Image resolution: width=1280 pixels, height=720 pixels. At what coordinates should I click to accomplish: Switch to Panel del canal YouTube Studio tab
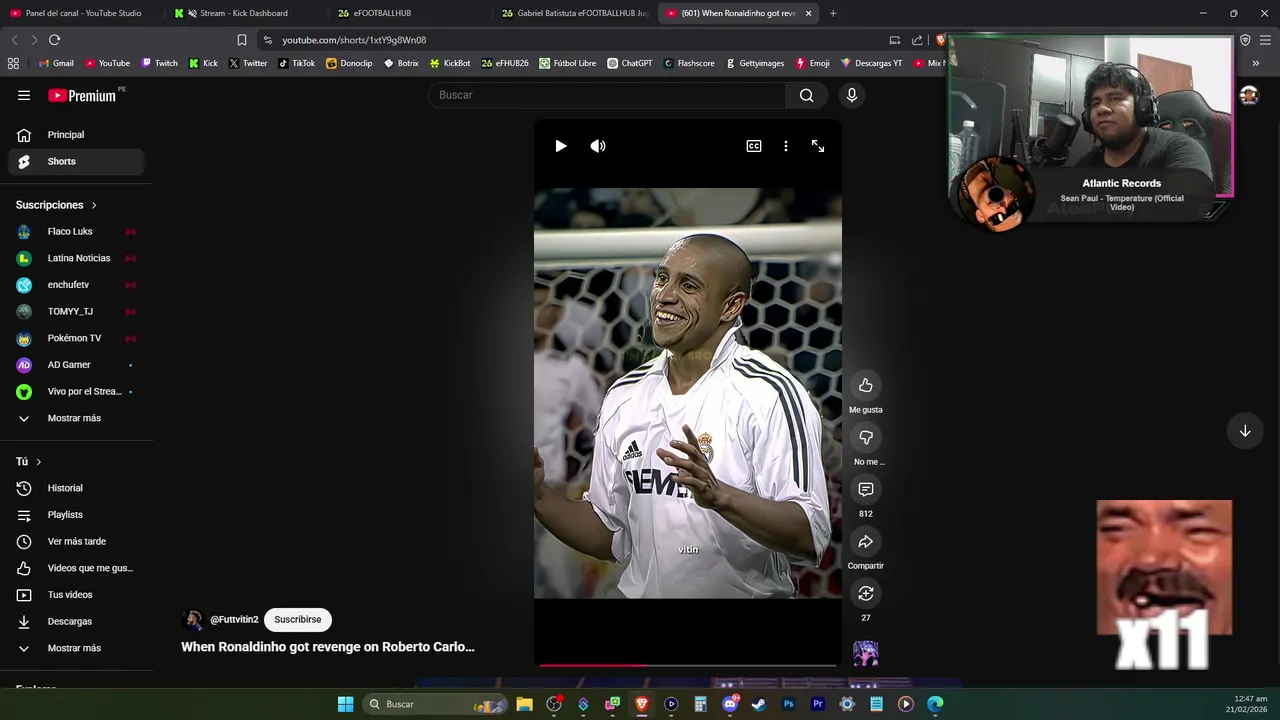click(x=82, y=13)
